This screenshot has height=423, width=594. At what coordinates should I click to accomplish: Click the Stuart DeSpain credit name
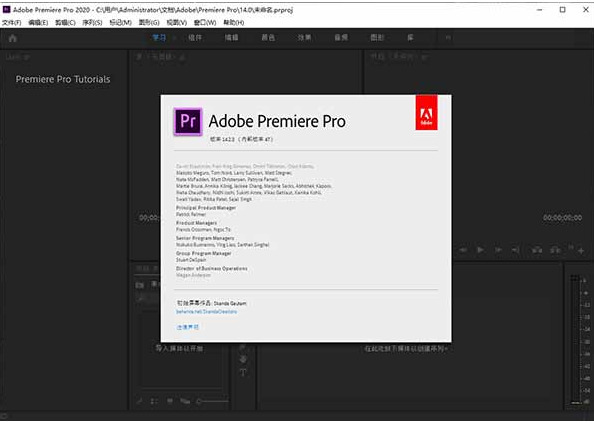[191, 260]
